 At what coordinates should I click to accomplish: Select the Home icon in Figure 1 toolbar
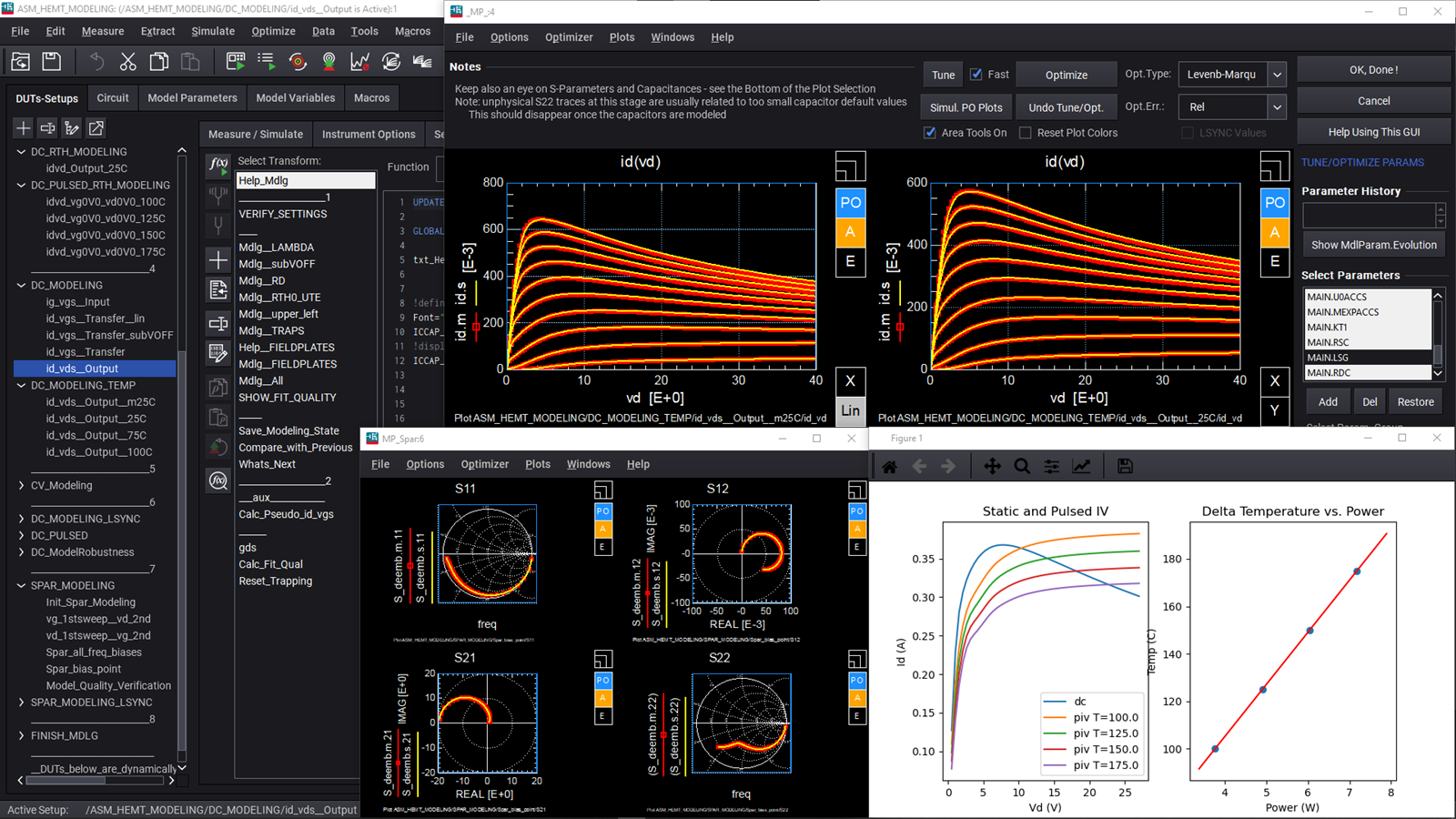point(889,465)
